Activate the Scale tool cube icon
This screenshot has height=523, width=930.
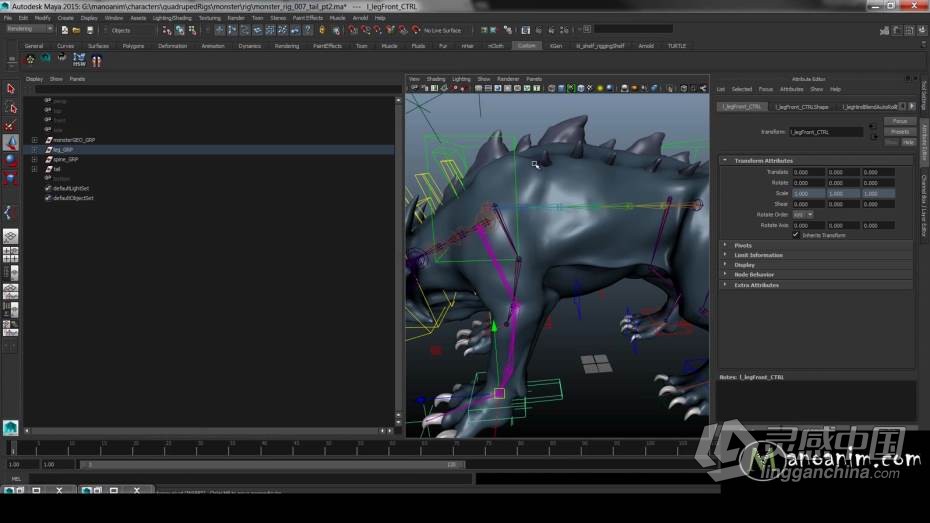(10, 178)
